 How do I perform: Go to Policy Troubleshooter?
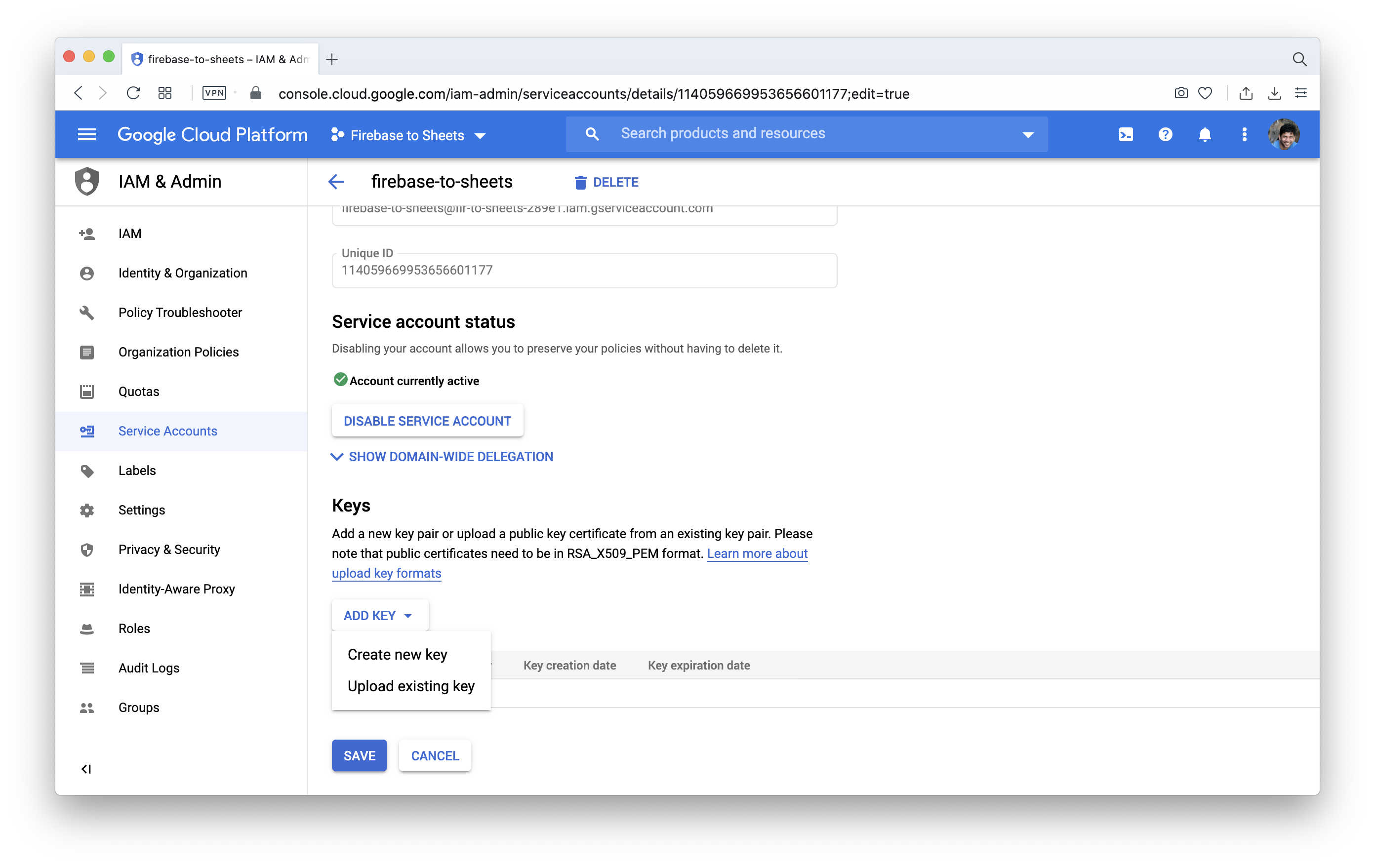click(180, 313)
